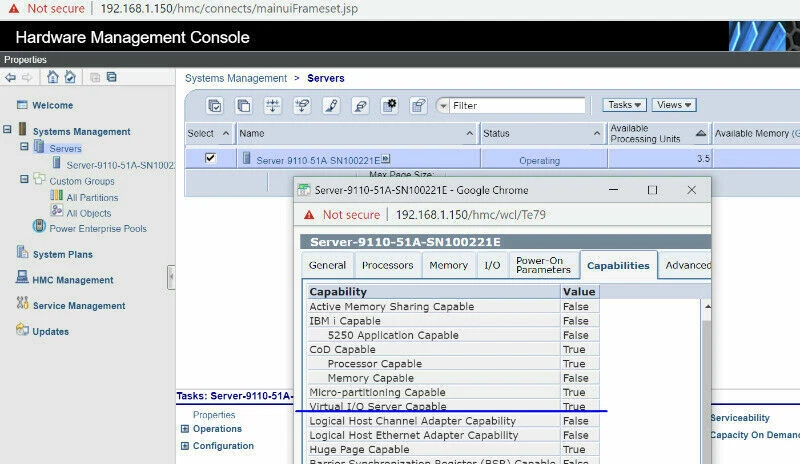Open the Filter dropdown arrow

443,106
